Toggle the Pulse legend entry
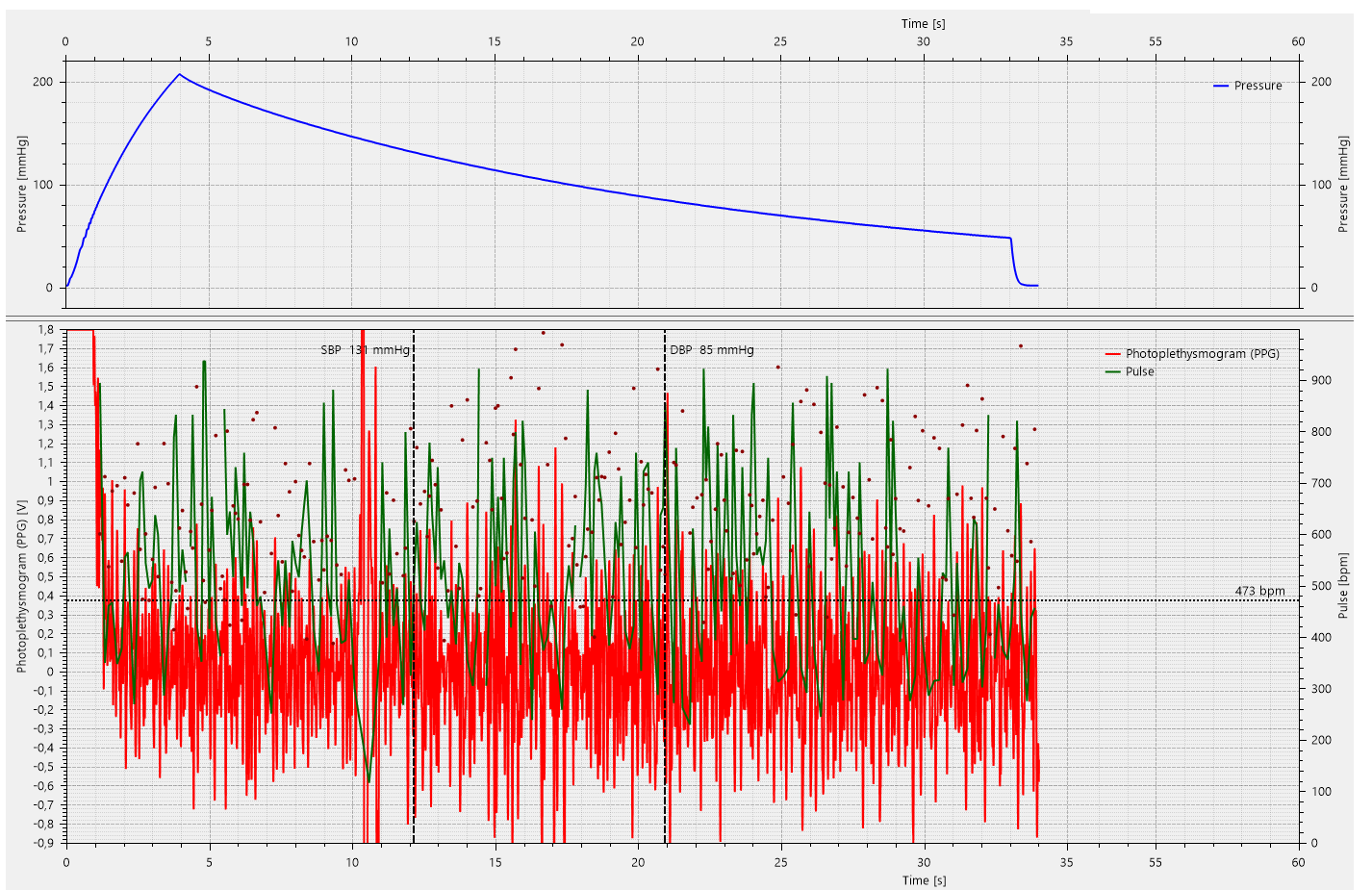 click(1139, 371)
